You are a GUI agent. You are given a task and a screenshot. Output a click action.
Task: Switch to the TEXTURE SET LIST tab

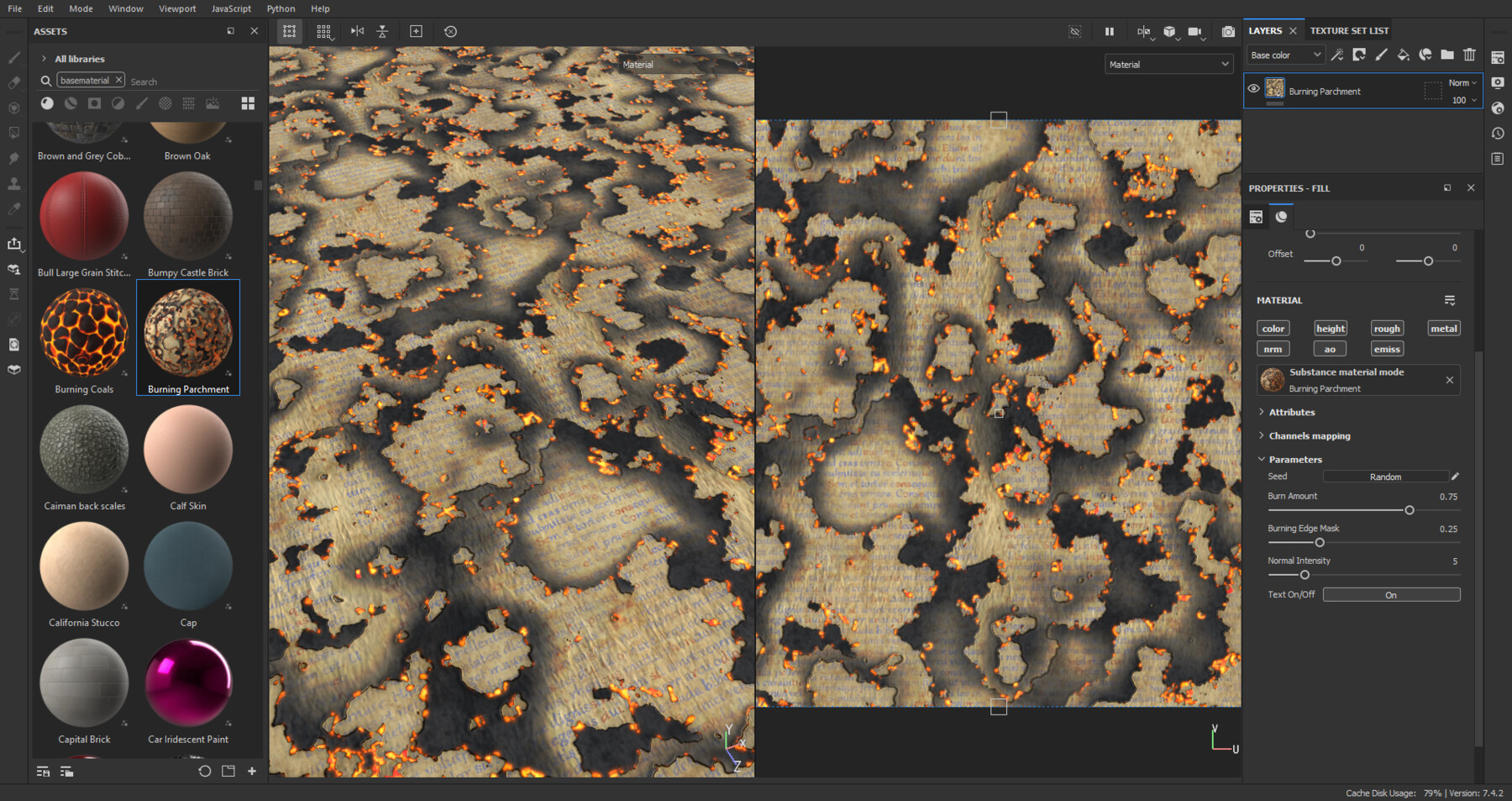(x=1348, y=30)
